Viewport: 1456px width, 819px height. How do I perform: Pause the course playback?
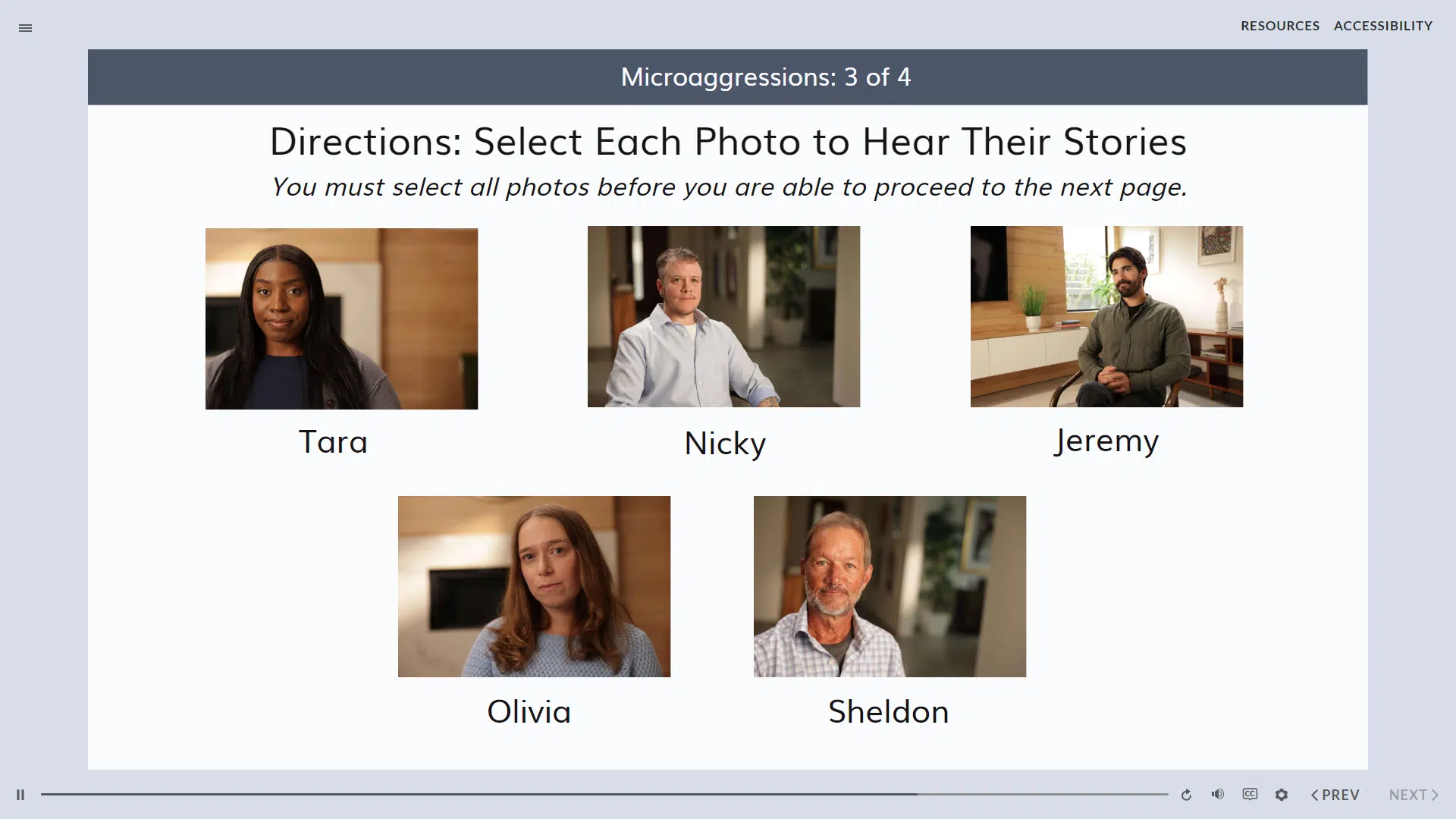[20, 795]
